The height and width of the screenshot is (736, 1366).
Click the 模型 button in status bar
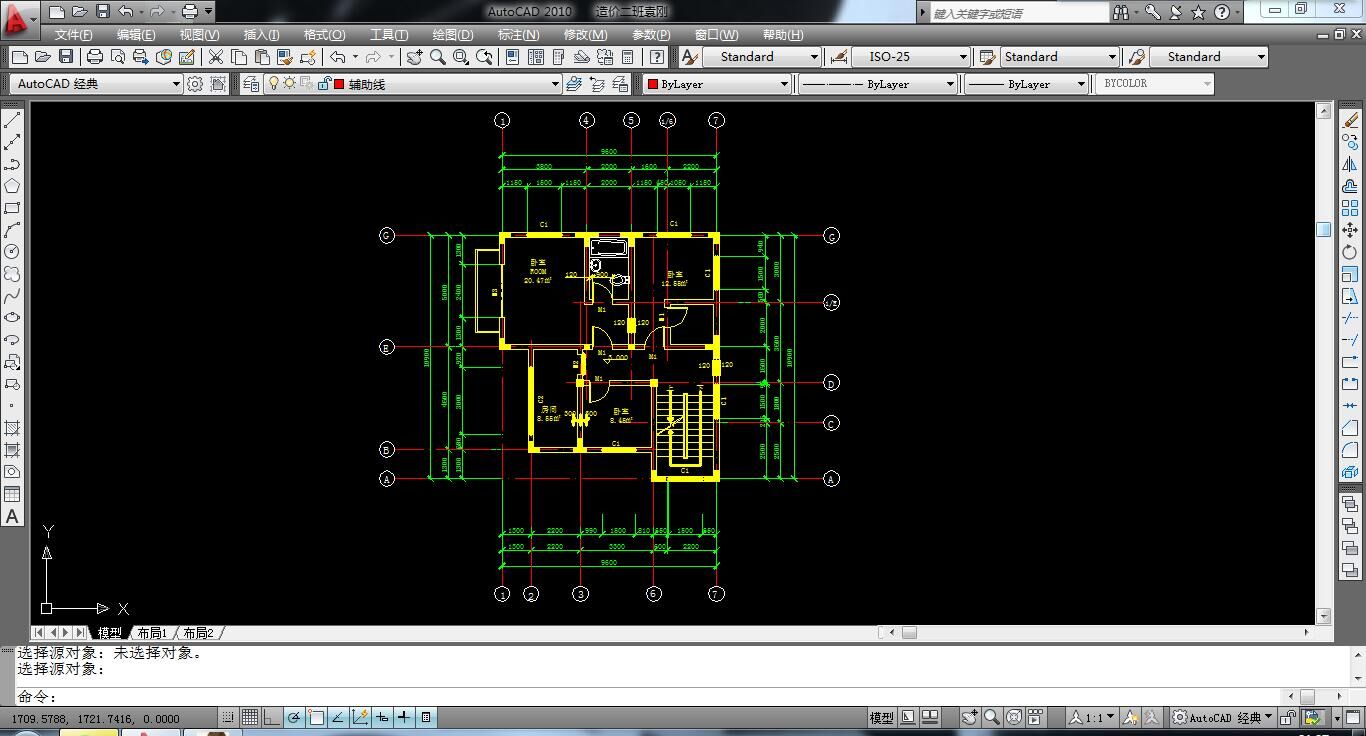pyautogui.click(x=881, y=717)
